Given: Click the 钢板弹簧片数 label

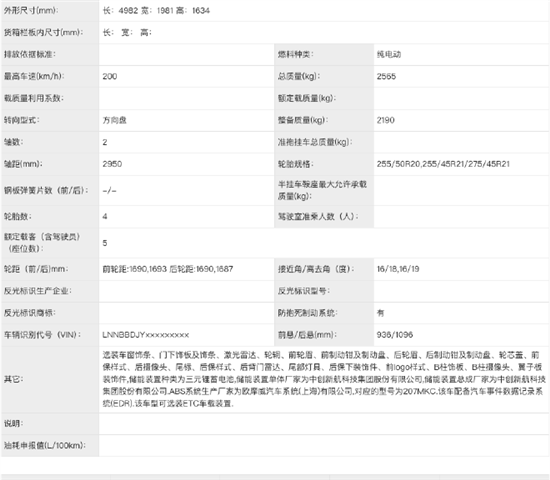Looking at the screenshot, I should (x=46, y=191).
